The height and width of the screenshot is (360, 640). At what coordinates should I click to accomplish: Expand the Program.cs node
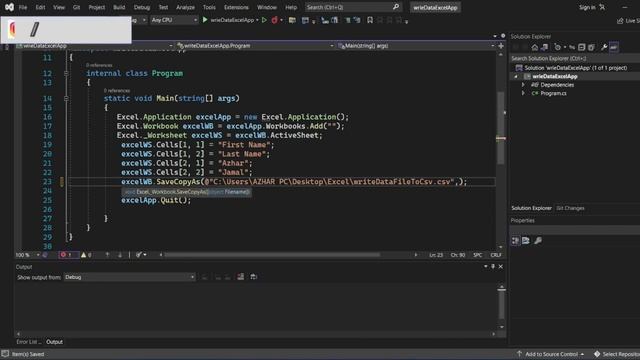[523, 93]
